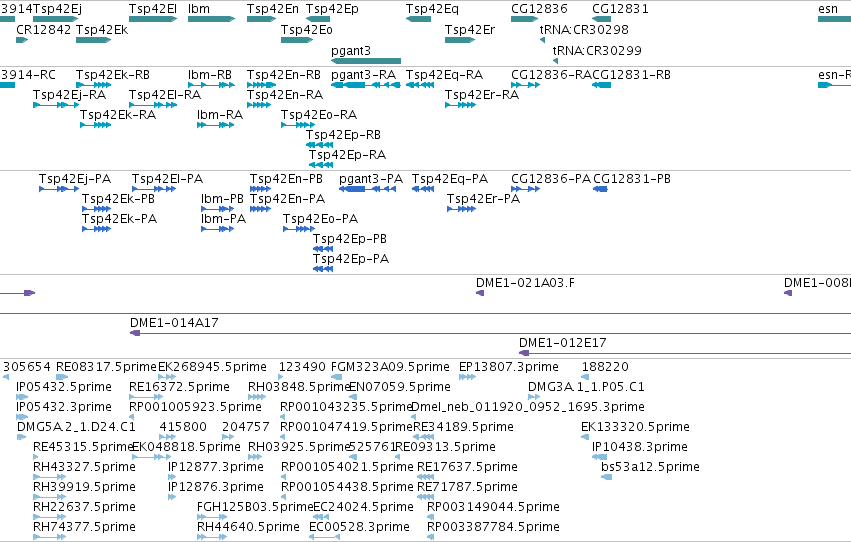Select the DME1-014A17 clone
Screen dimensions: 851x542
(x=490, y=333)
